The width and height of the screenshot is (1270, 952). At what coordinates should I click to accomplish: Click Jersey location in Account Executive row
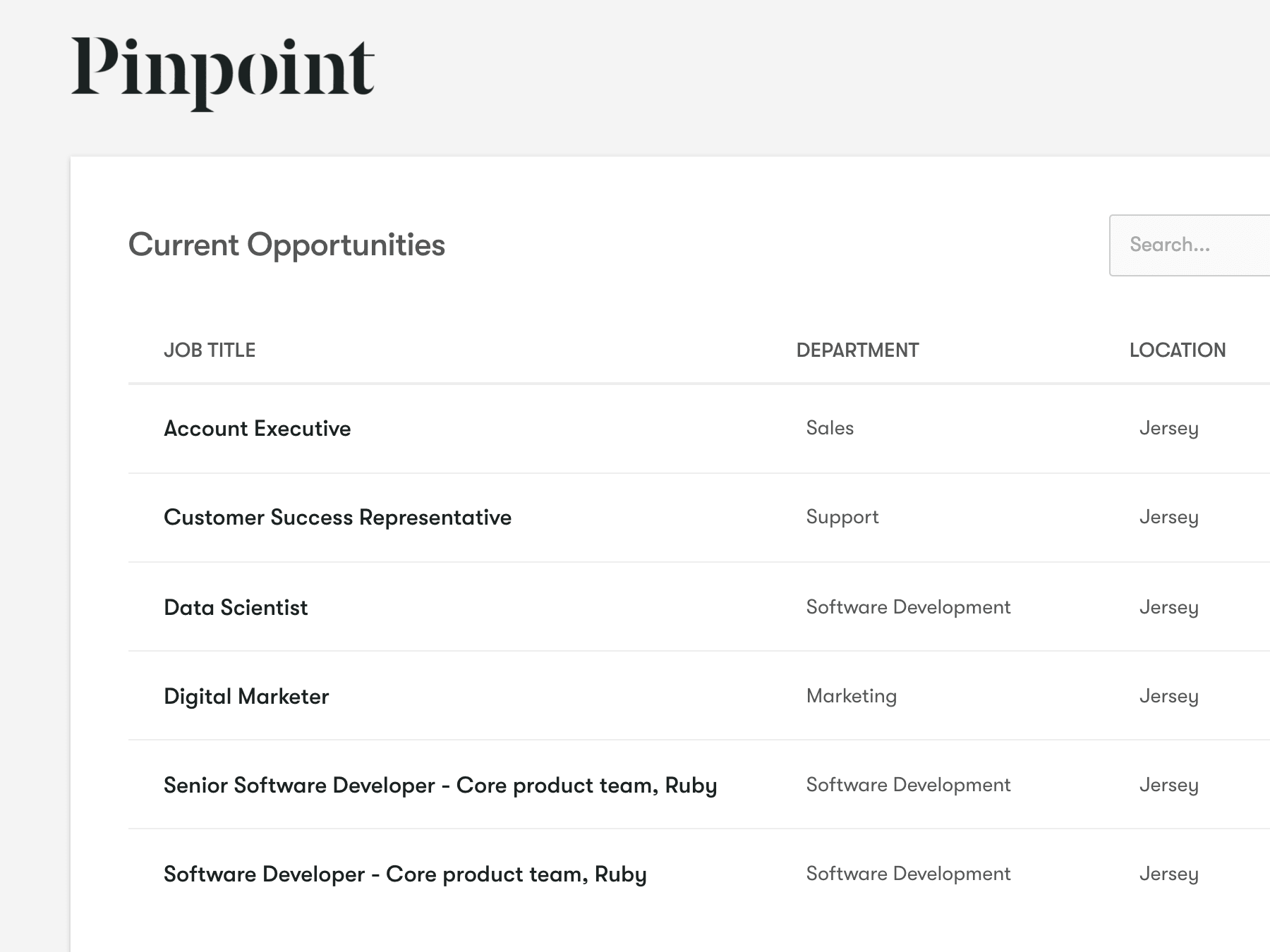[x=1168, y=429]
